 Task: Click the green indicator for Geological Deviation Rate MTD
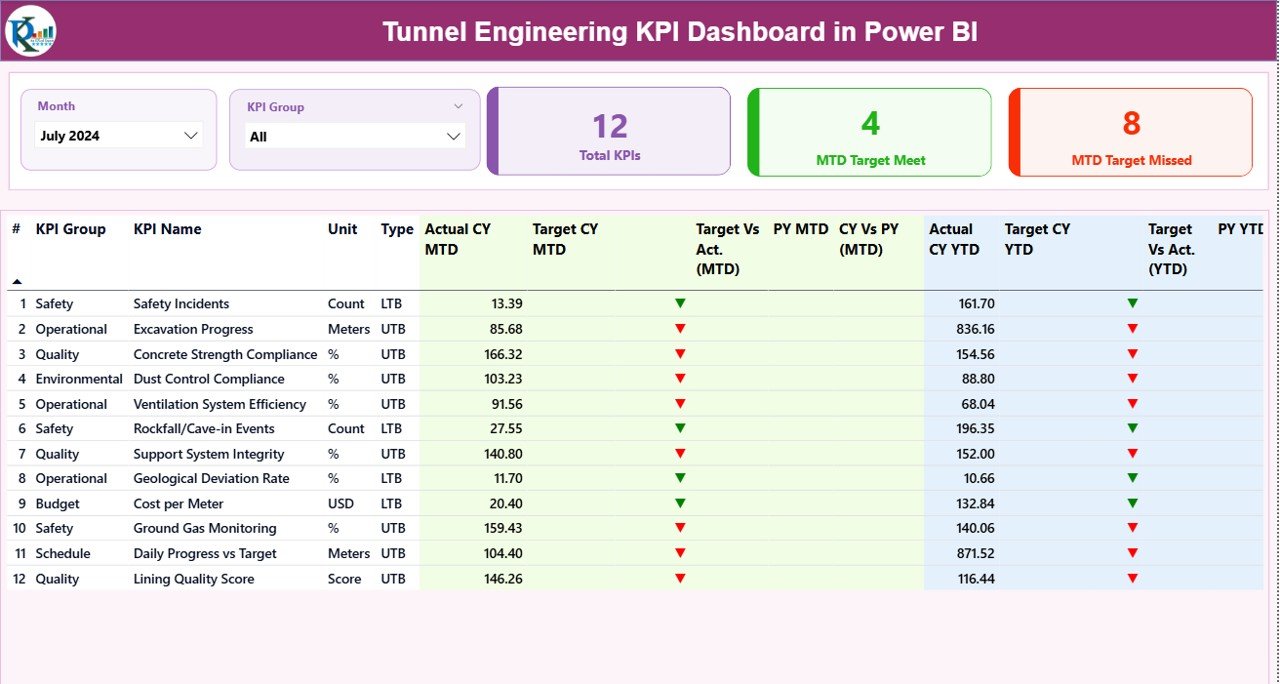click(x=682, y=478)
